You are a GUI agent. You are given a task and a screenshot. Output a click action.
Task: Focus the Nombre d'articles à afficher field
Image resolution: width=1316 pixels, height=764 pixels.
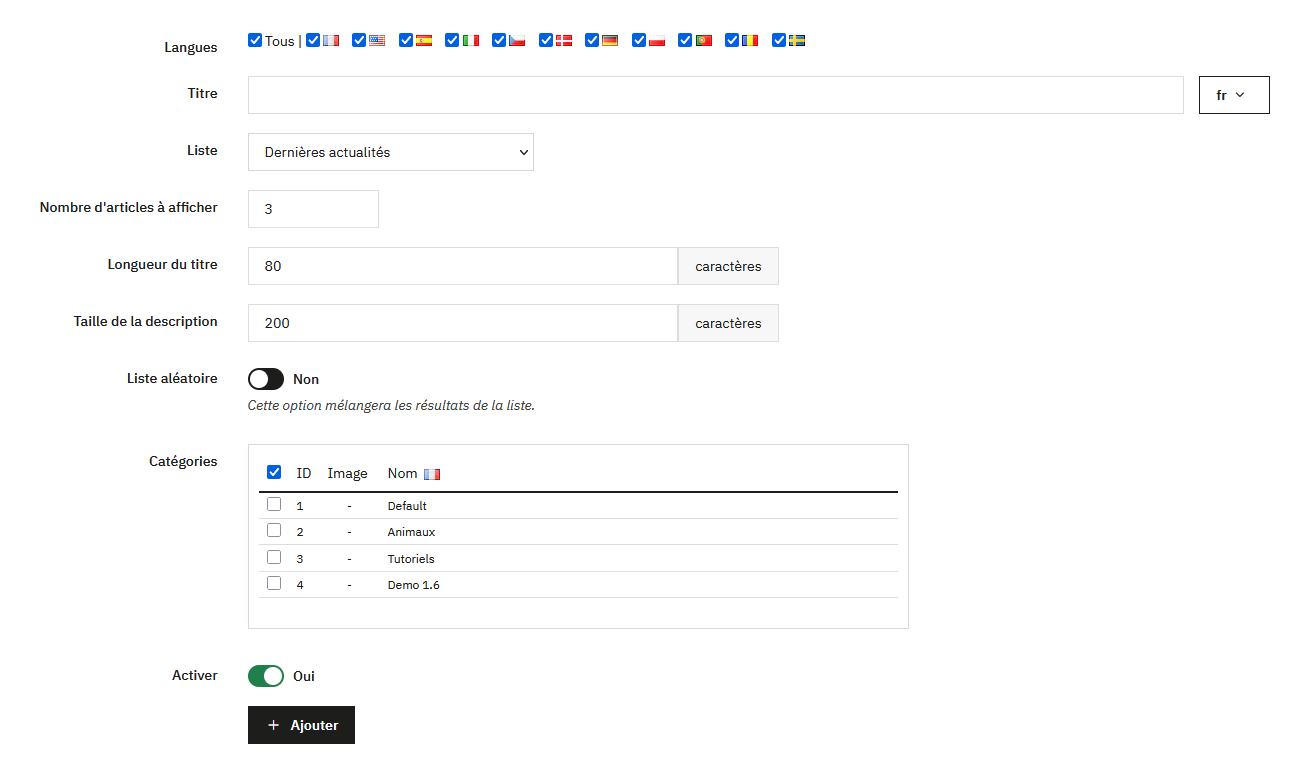(313, 209)
